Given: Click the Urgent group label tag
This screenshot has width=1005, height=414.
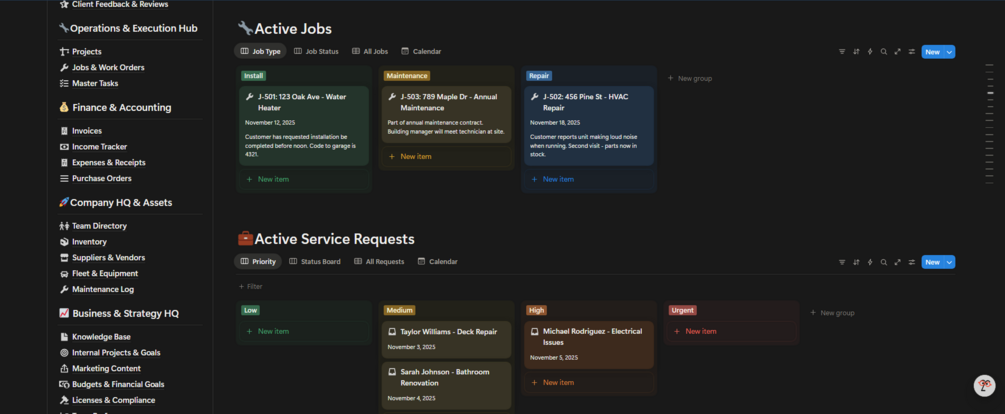Looking at the screenshot, I should tap(683, 310).
